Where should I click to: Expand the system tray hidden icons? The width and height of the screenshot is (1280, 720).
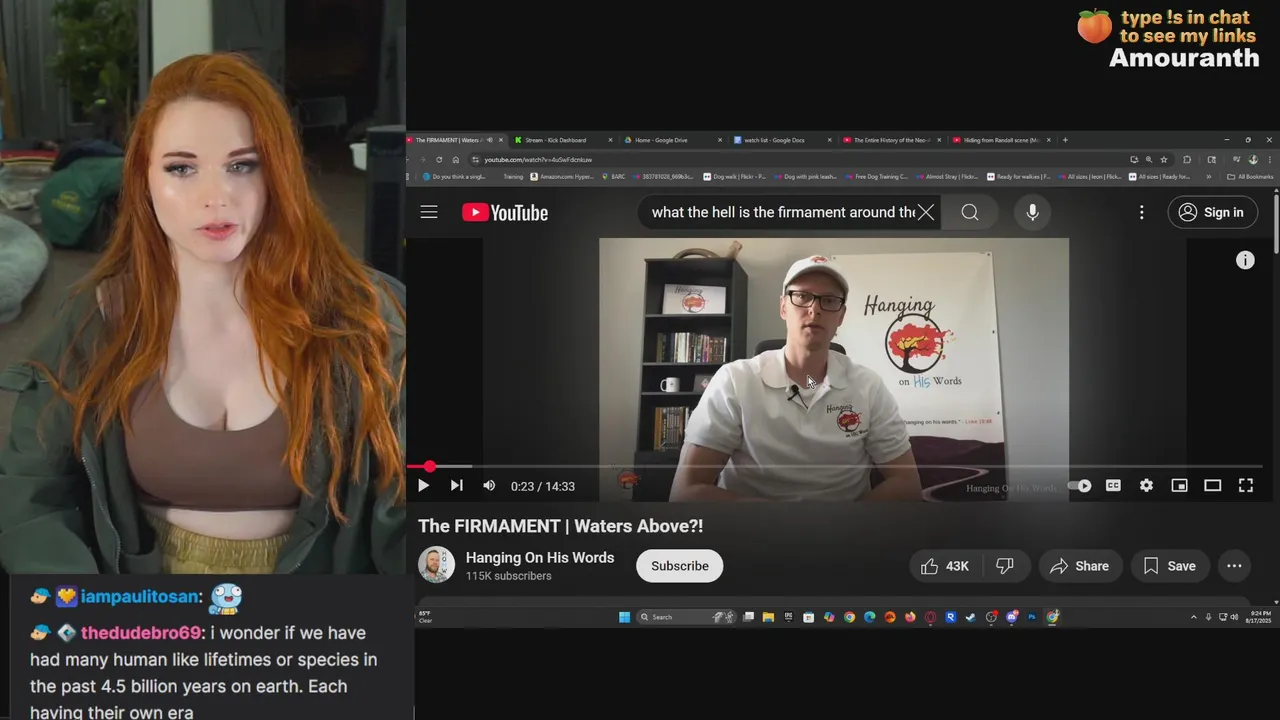(1193, 617)
